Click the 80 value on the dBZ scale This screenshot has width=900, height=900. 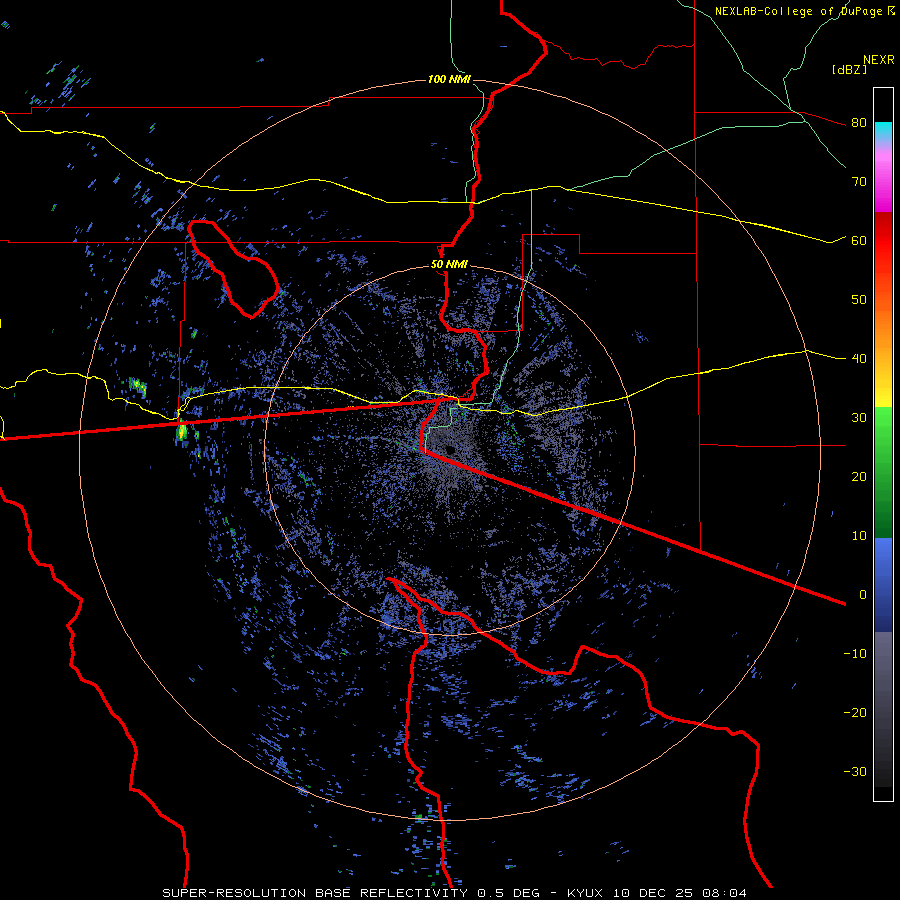(859, 123)
